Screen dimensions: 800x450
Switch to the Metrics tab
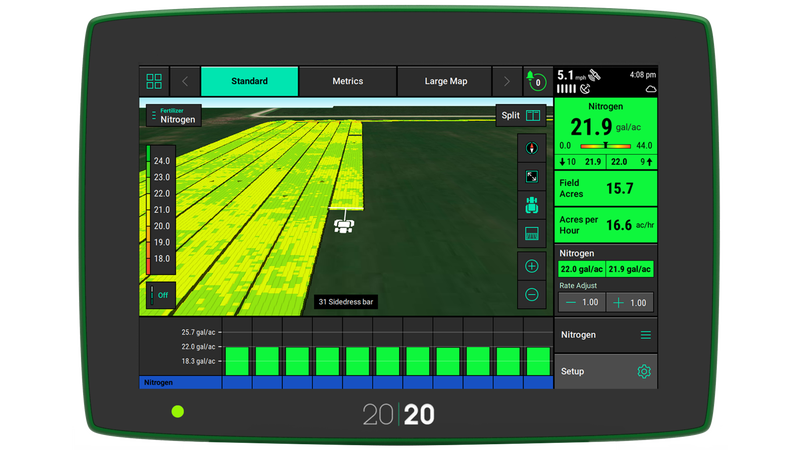347,81
